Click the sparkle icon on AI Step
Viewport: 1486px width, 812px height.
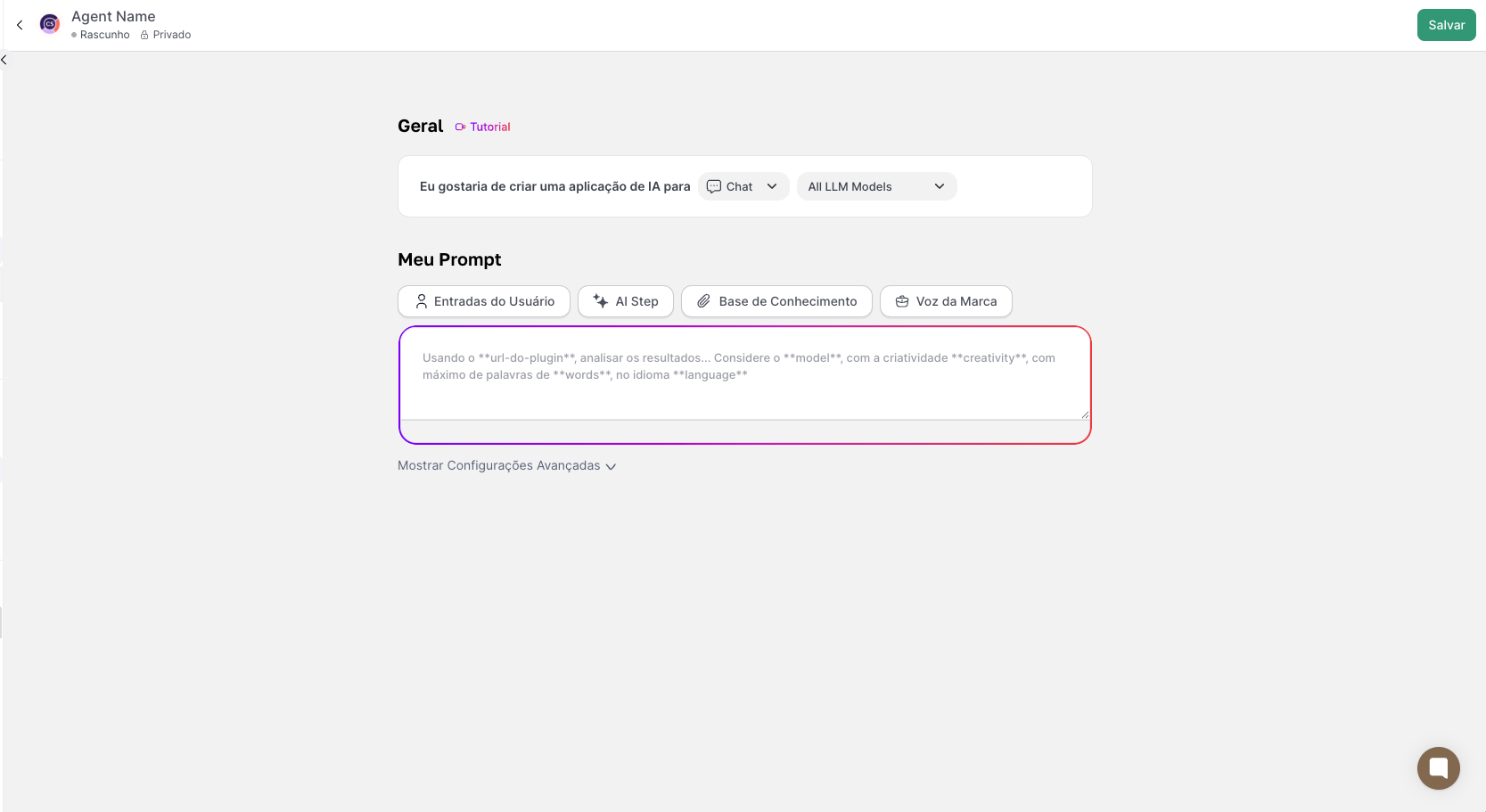pyautogui.click(x=601, y=301)
